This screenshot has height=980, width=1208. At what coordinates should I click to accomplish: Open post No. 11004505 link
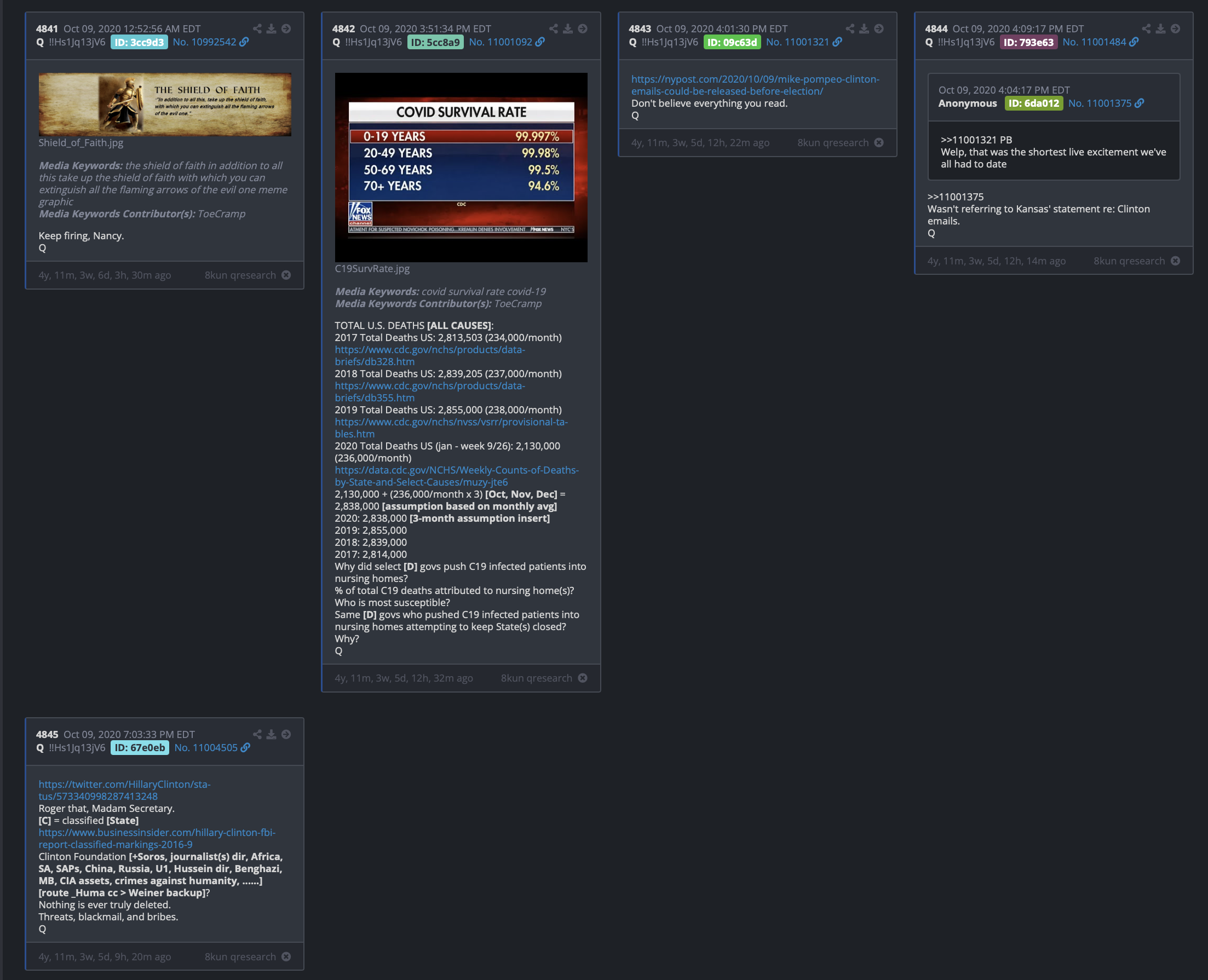click(206, 748)
